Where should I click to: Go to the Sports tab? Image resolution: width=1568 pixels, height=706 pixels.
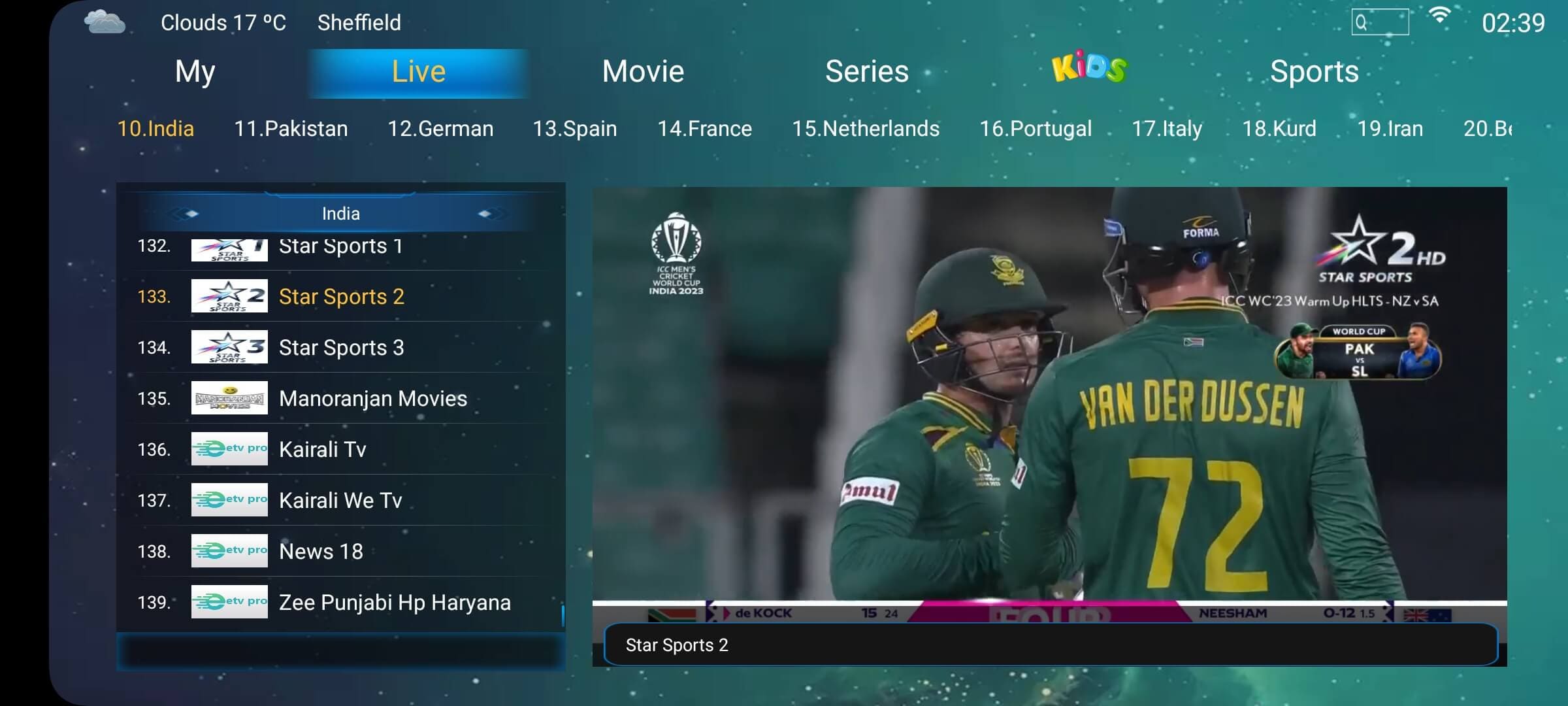point(1314,71)
